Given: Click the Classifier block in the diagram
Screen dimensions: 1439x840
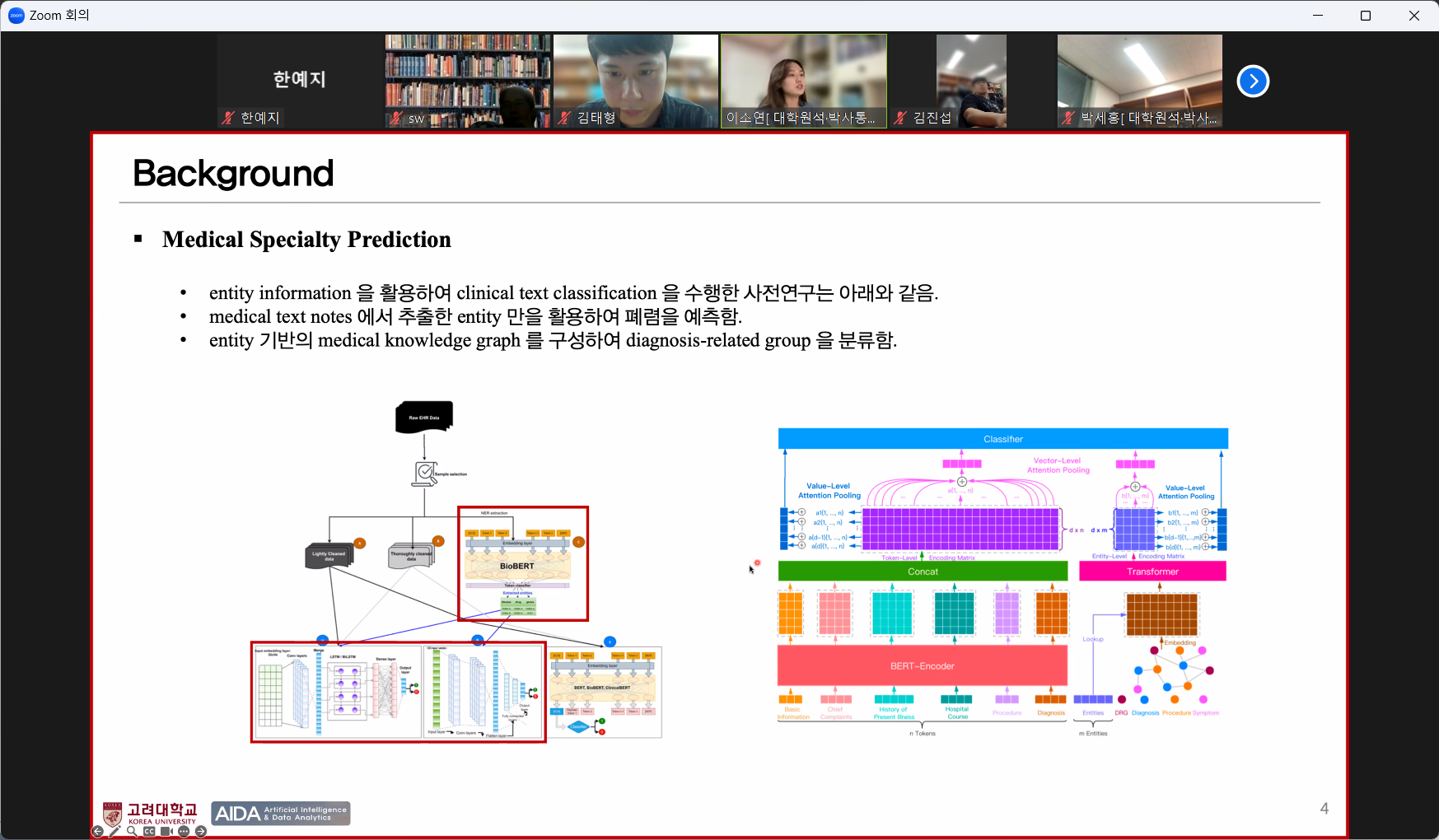Looking at the screenshot, I should coord(1002,439).
